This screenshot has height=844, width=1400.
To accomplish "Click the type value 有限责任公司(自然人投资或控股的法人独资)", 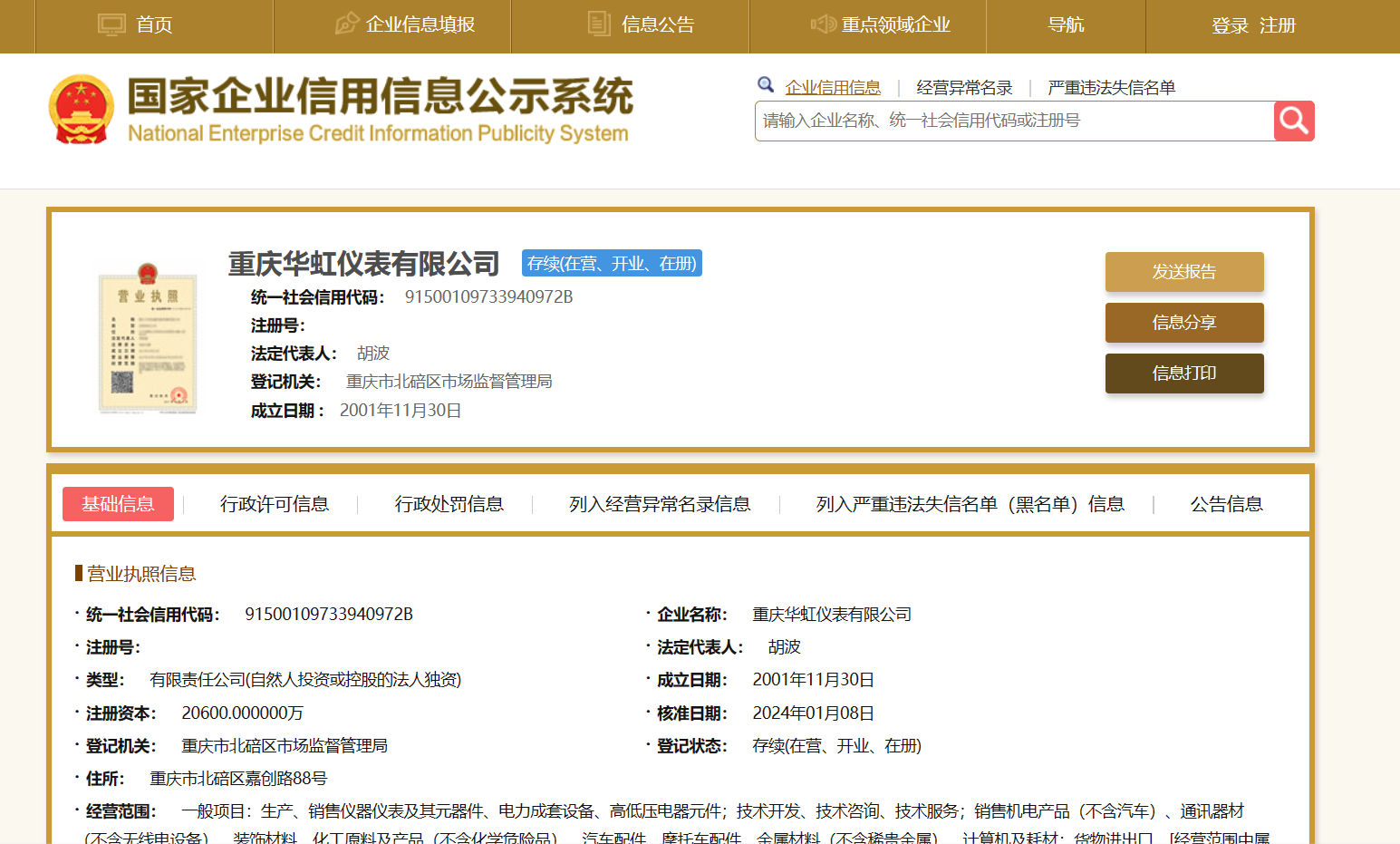I will click(x=305, y=679).
